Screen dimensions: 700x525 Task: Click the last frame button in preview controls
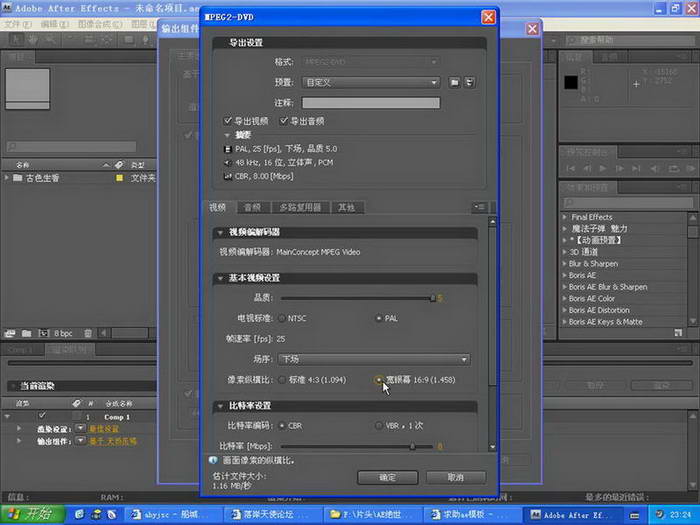[636, 168]
